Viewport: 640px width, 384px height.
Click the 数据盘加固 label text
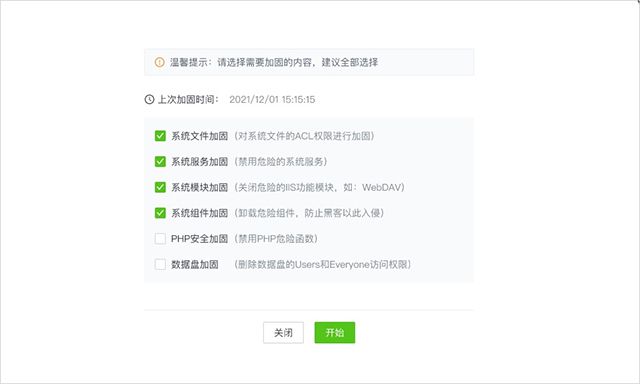coord(195,264)
